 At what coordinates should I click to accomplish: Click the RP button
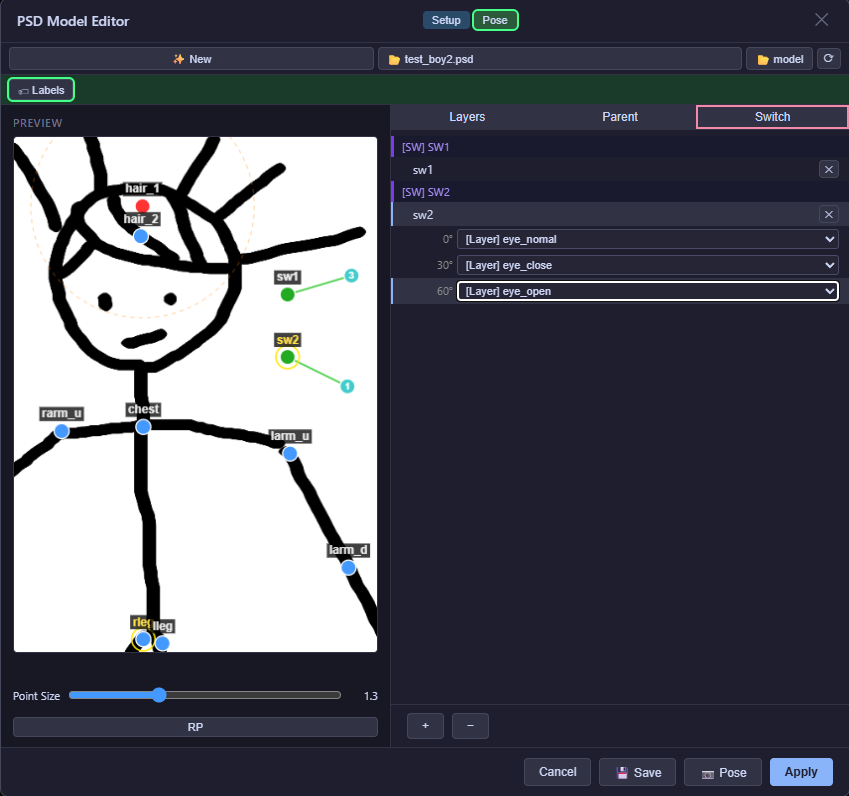pyautogui.click(x=195, y=727)
